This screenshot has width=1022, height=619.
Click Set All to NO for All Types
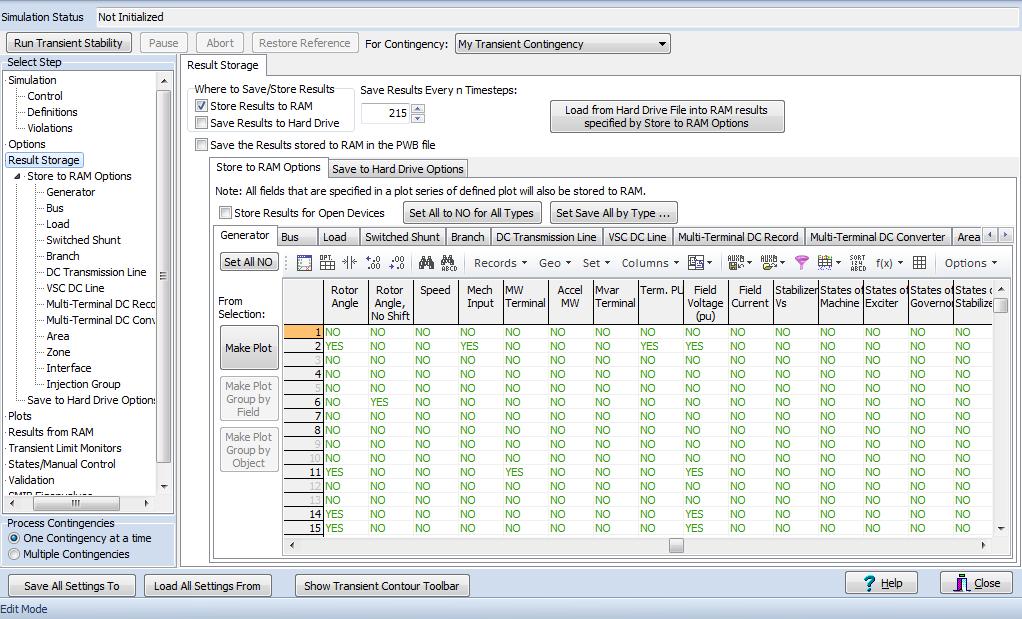[x=472, y=213]
